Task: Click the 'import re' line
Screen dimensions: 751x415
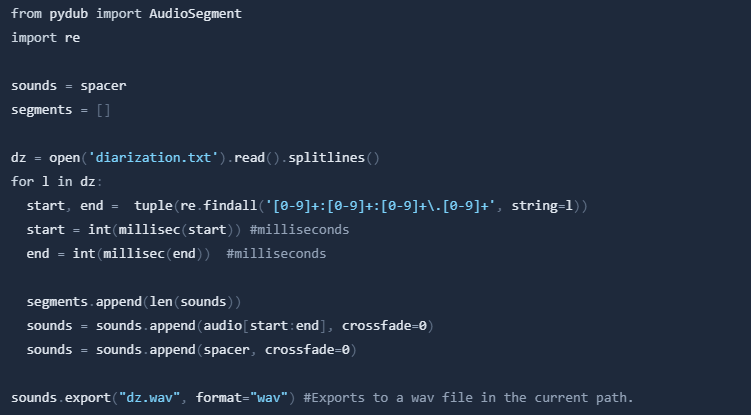Action: click(x=46, y=37)
